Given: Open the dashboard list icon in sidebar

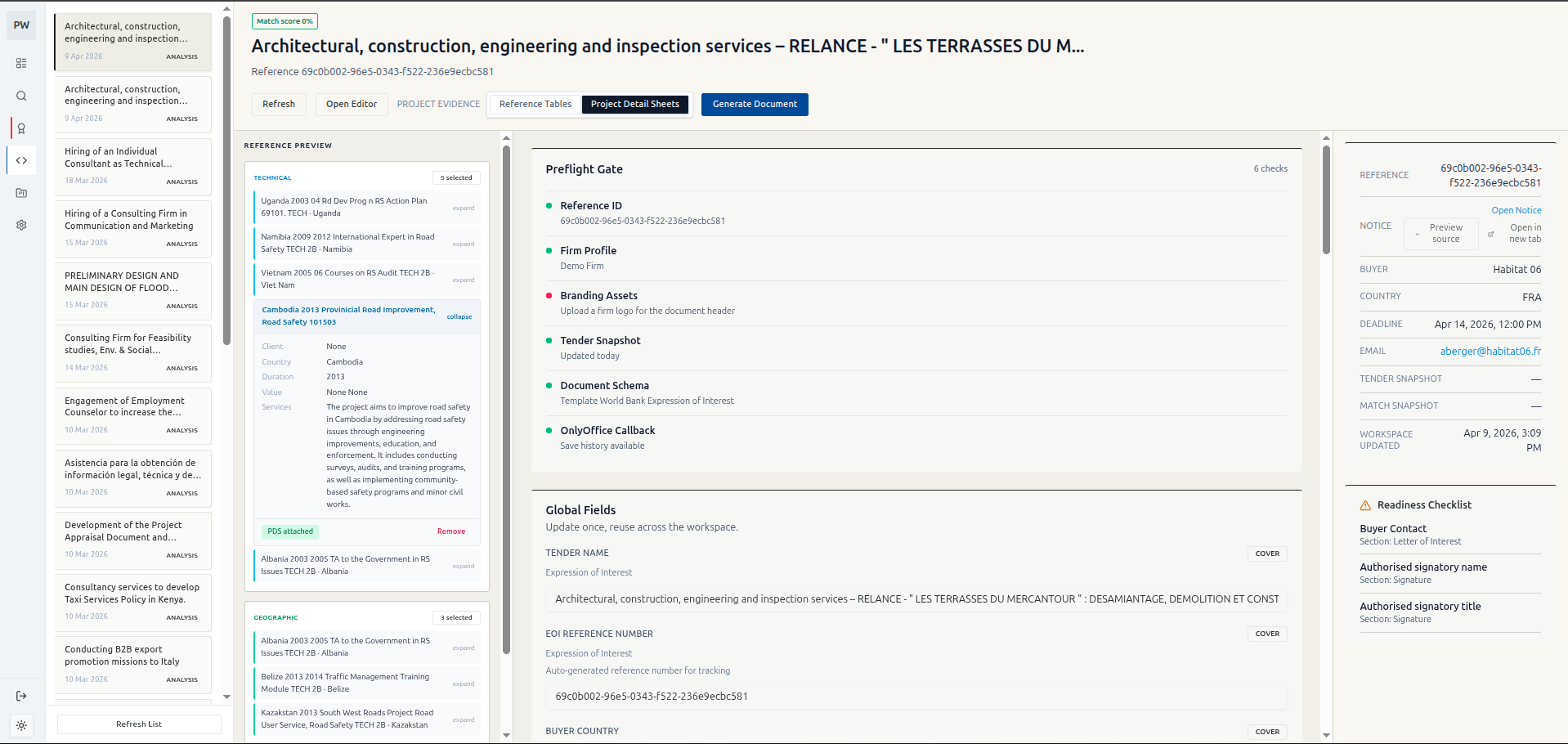Looking at the screenshot, I should point(21,63).
